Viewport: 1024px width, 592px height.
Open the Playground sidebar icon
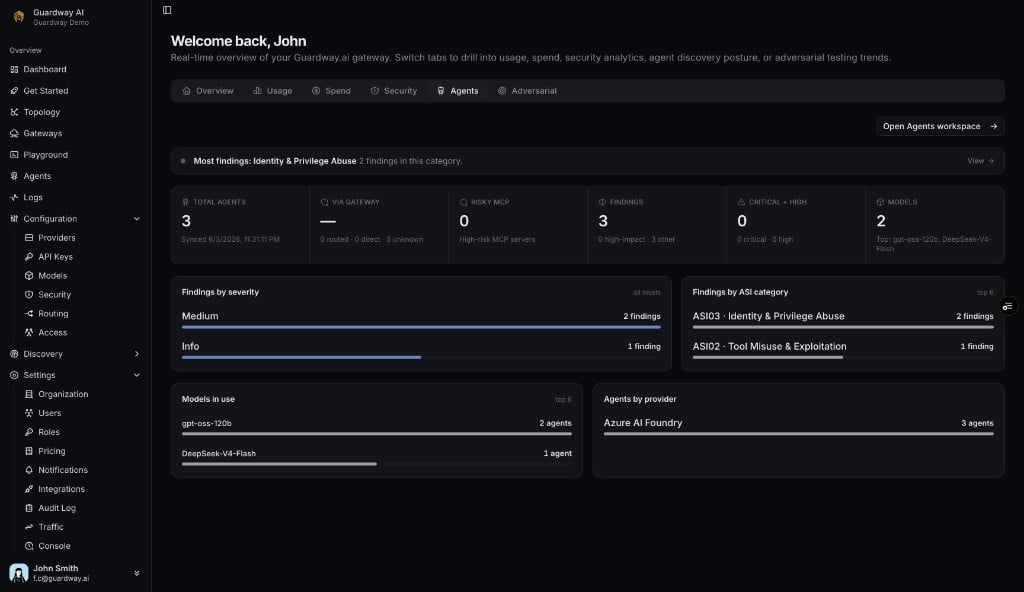point(14,155)
